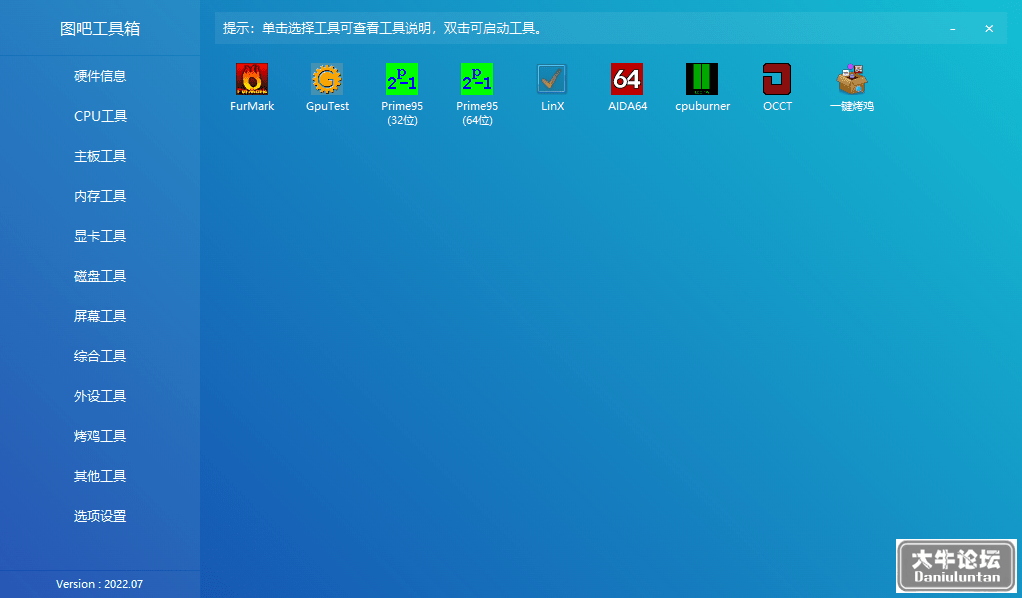Open the 磁盘工具 category
The width and height of the screenshot is (1022, 598).
click(100, 276)
